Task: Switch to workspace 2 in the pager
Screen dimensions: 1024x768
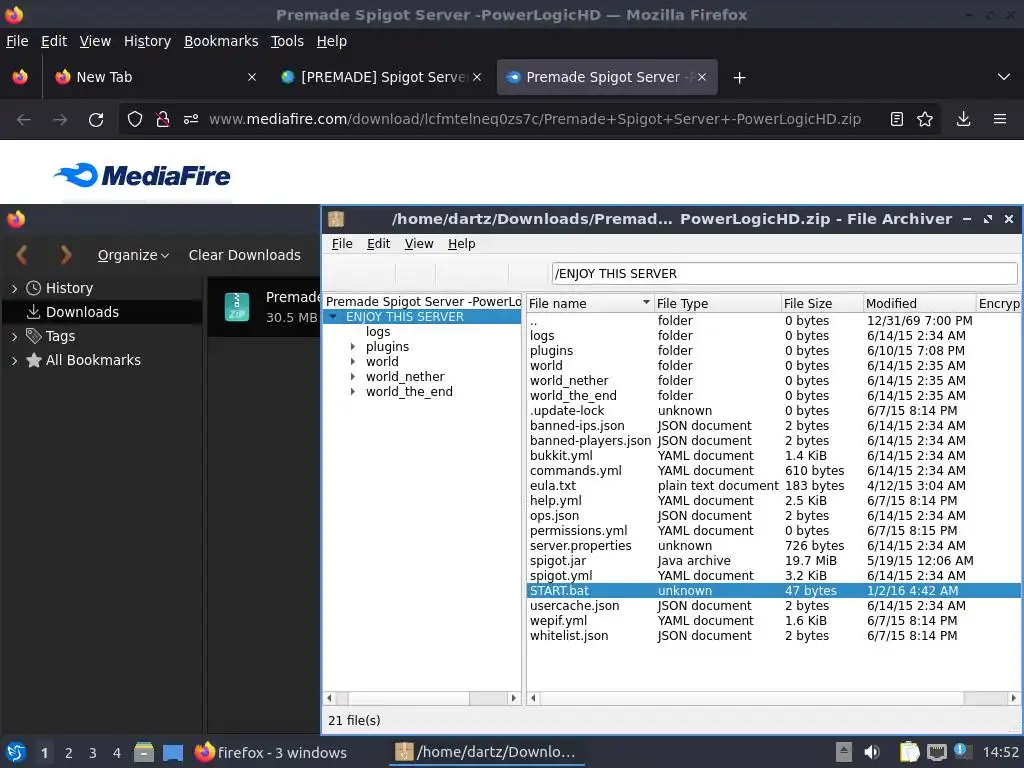Action: (69, 753)
